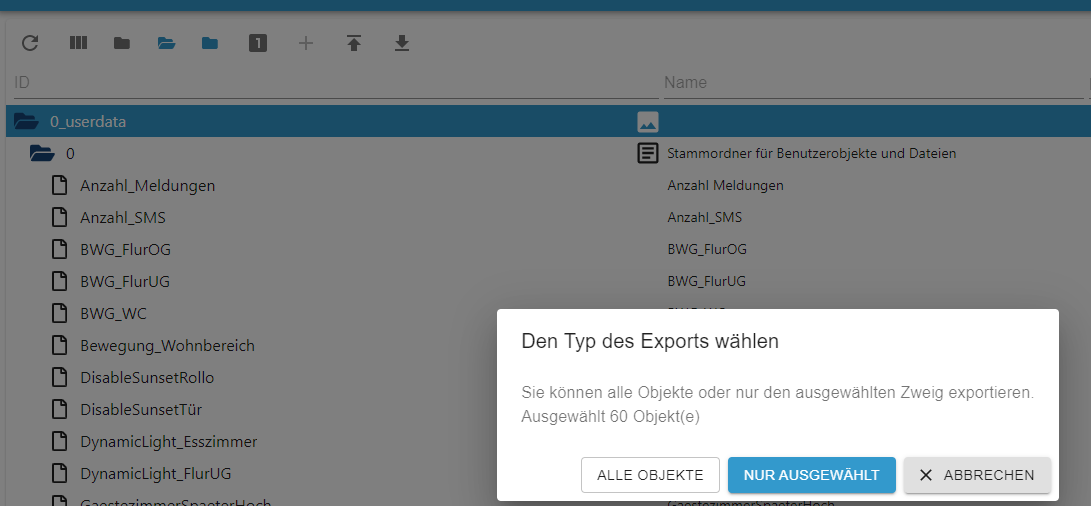This screenshot has height=506, width=1091.
Task: Click the file icon of DisableSunsetTür
Action: (61, 409)
